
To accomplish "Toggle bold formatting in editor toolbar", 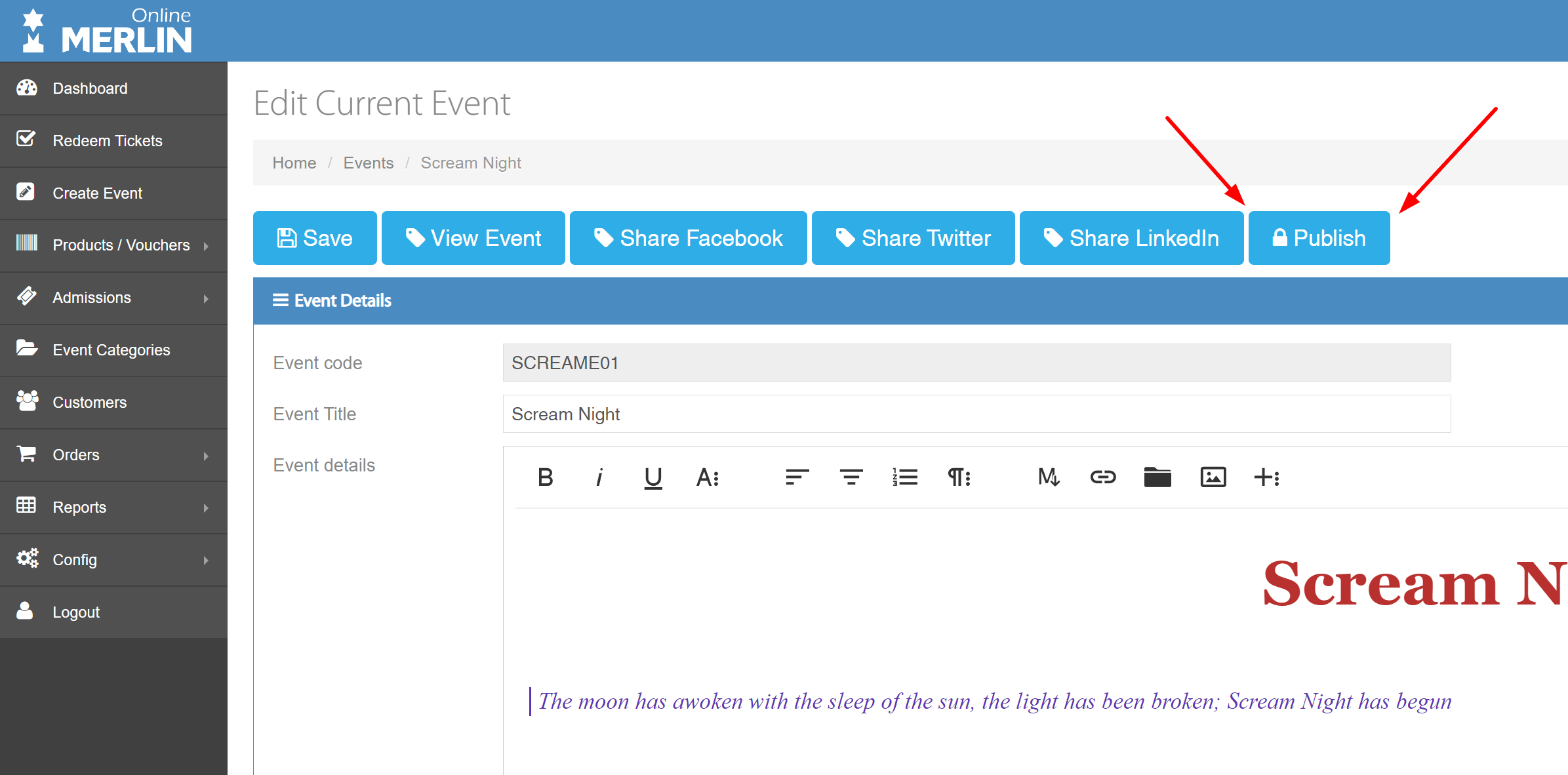I will click(545, 477).
